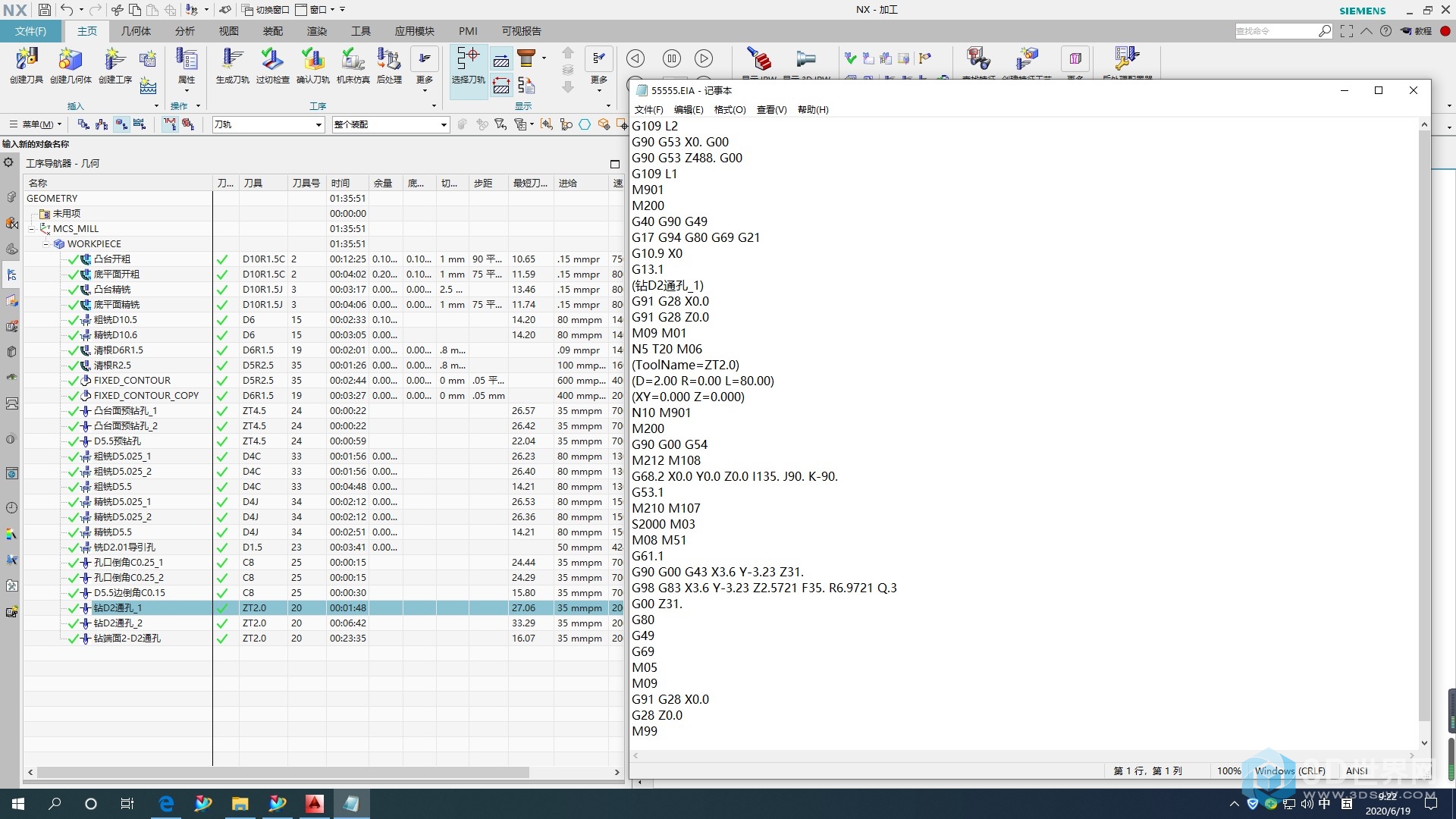Toggle Program Order View in navigator toolbar
The height and width of the screenshot is (819, 1456).
click(83, 124)
